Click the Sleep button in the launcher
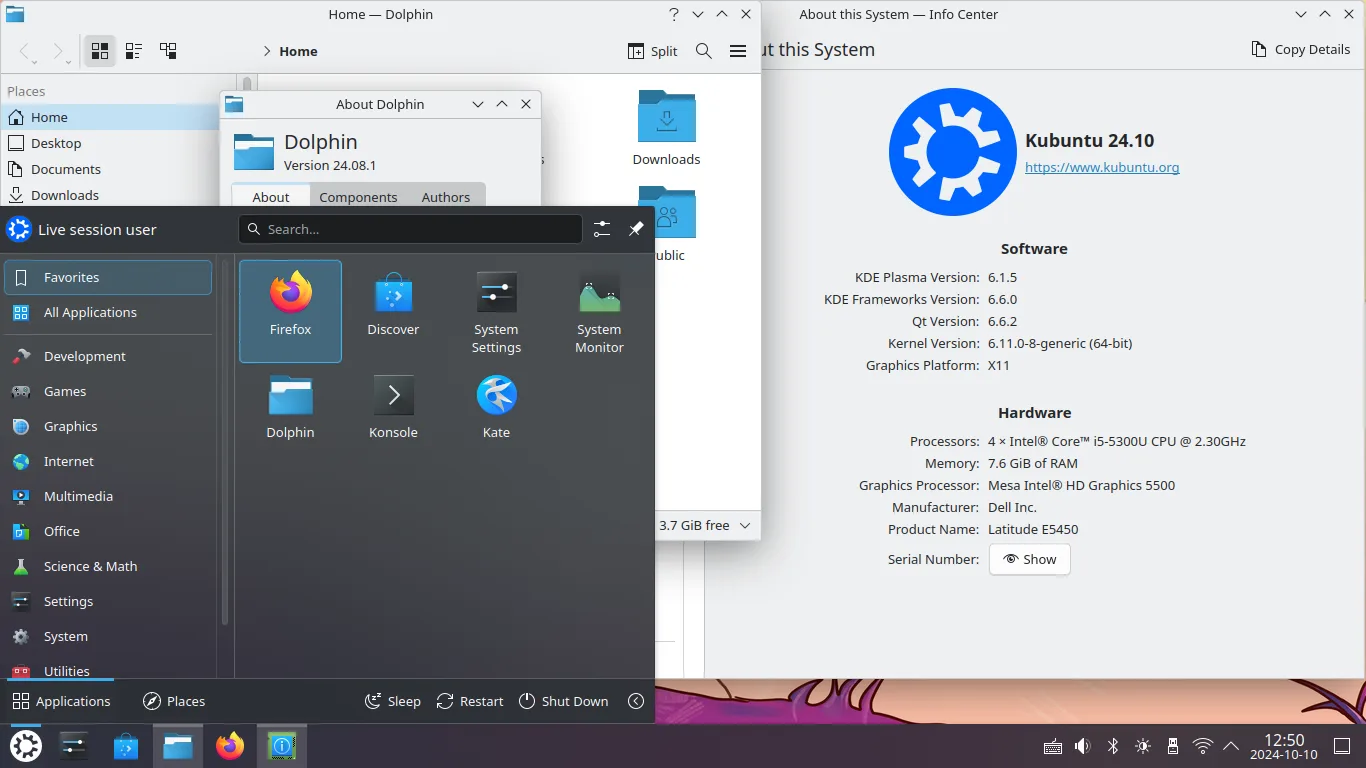The width and height of the screenshot is (1366, 768). coord(393,701)
